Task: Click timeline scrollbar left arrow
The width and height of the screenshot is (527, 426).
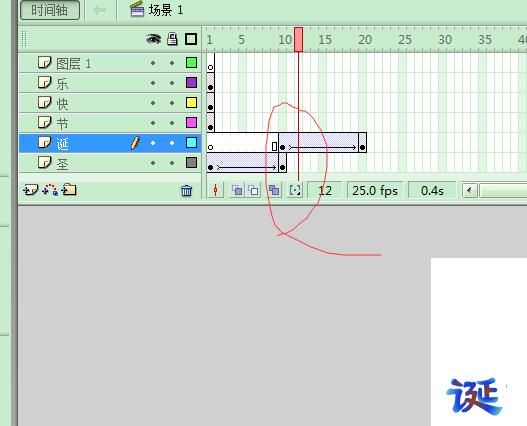Action: [470, 191]
